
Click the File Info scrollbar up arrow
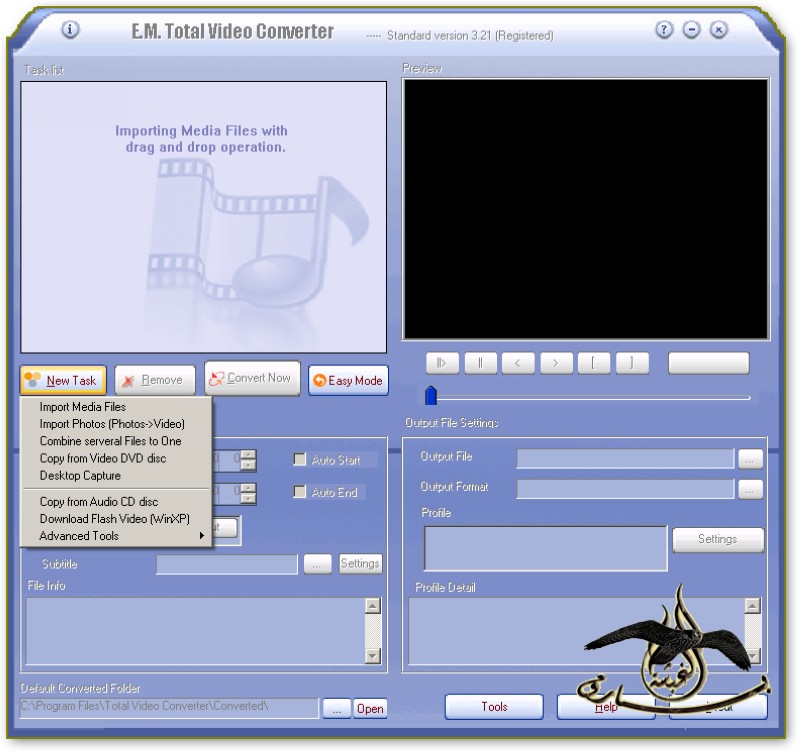[373, 606]
